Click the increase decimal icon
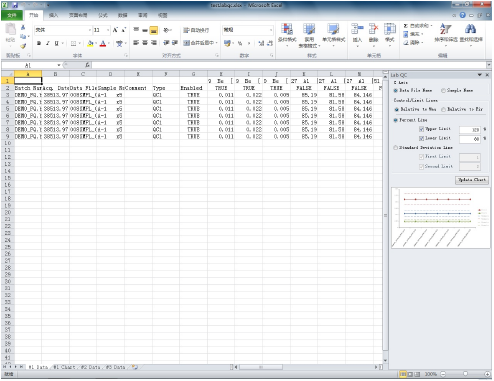The width and height of the screenshot is (494, 381). [261, 43]
